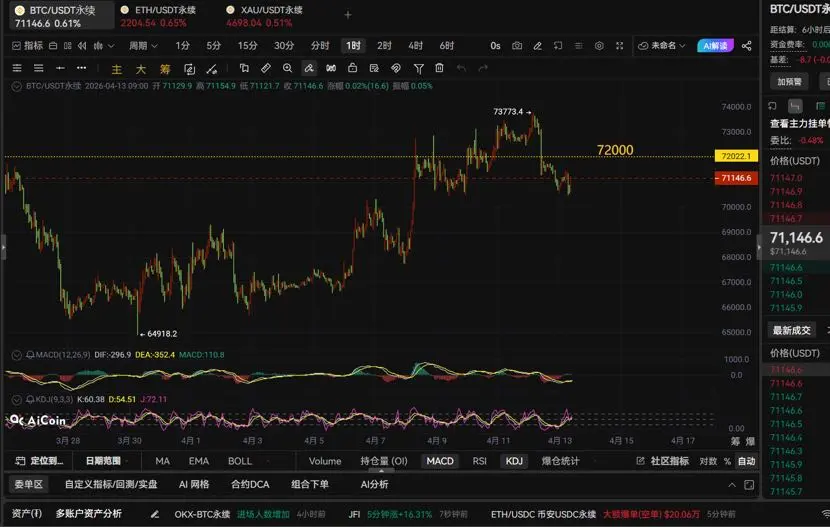Viewport: 830px width, 527px height.
Task: Click the 加预警 add alert button
Action: (789, 81)
